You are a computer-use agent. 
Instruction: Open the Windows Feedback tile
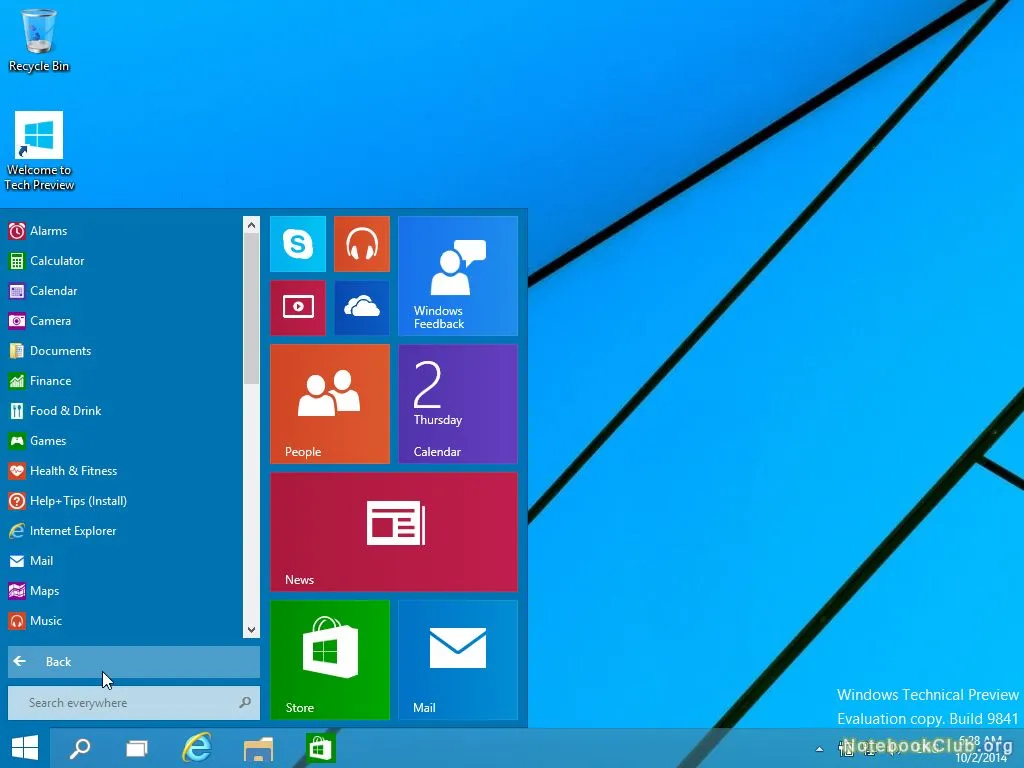(458, 276)
